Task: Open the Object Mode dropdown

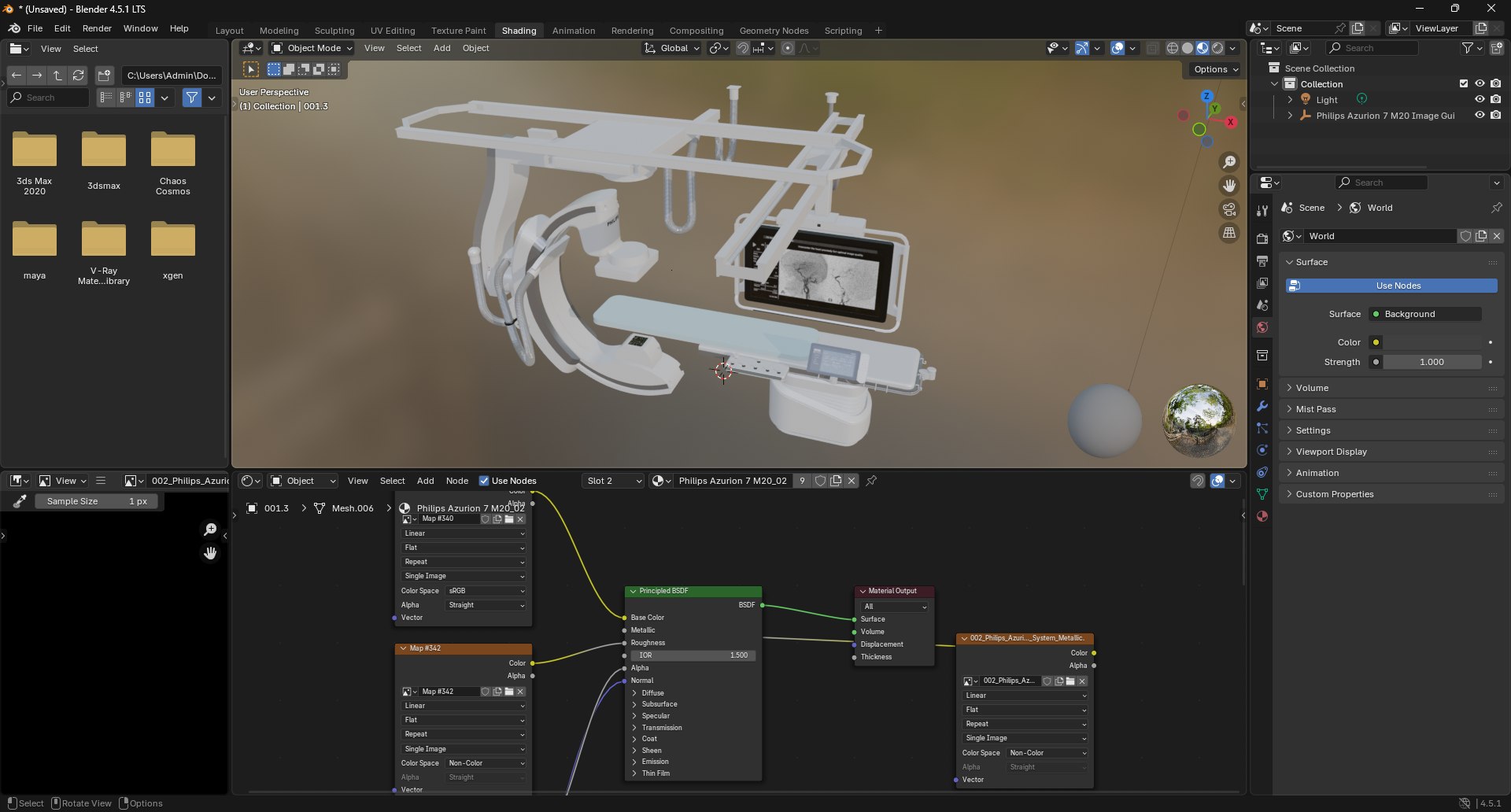Action: coord(311,48)
